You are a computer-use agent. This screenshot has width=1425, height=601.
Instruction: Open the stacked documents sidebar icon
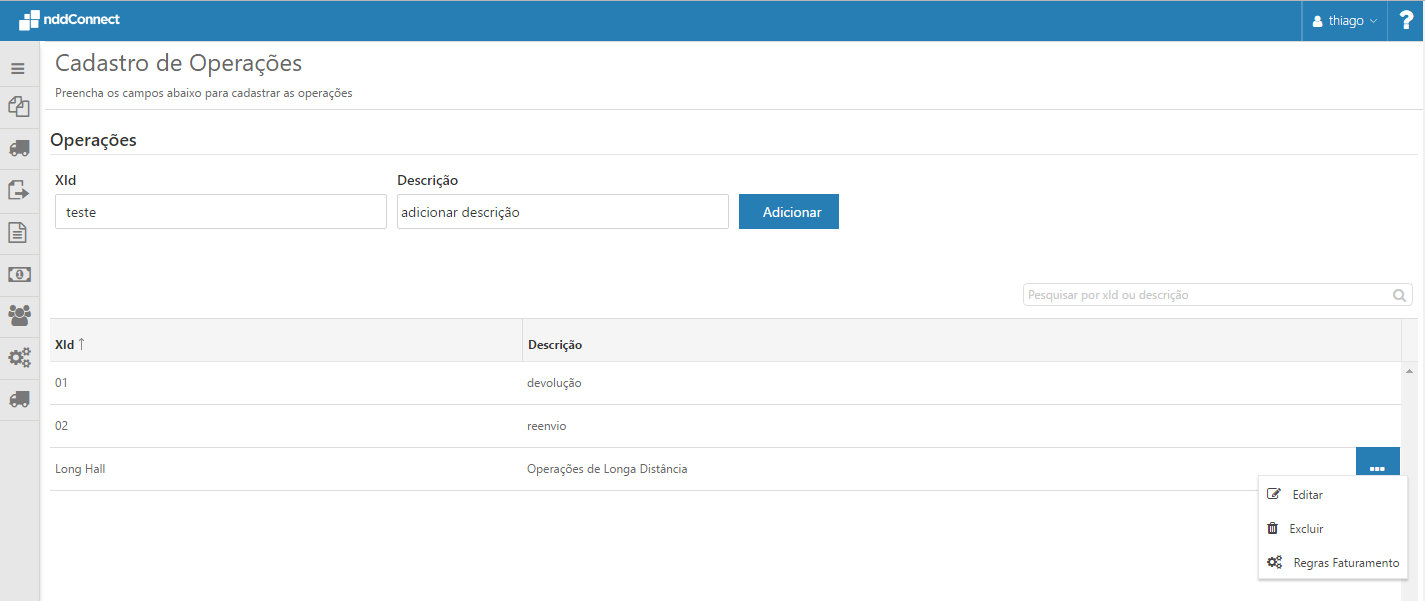click(x=18, y=106)
